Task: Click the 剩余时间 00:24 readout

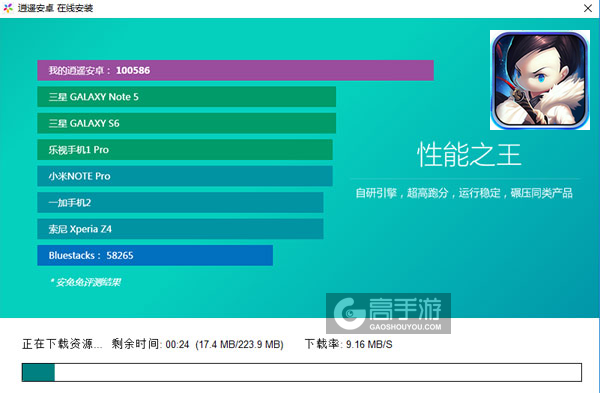Action: tap(150, 344)
